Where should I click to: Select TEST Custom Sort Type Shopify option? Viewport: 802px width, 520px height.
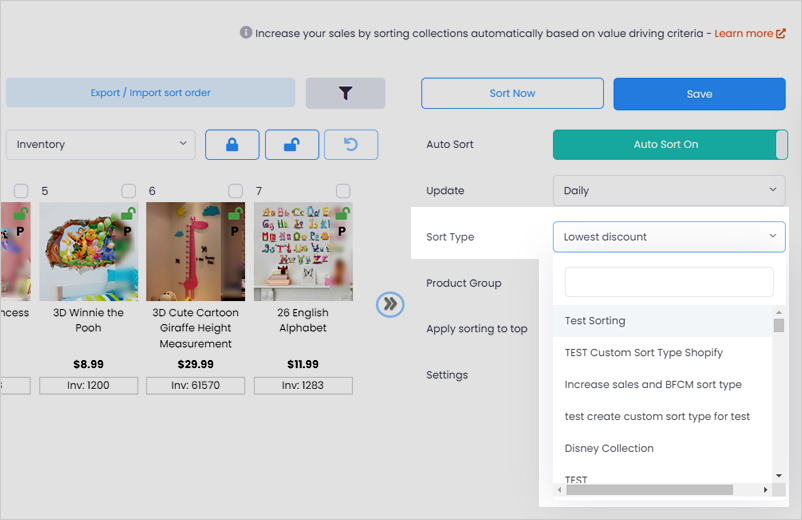click(x=662, y=353)
